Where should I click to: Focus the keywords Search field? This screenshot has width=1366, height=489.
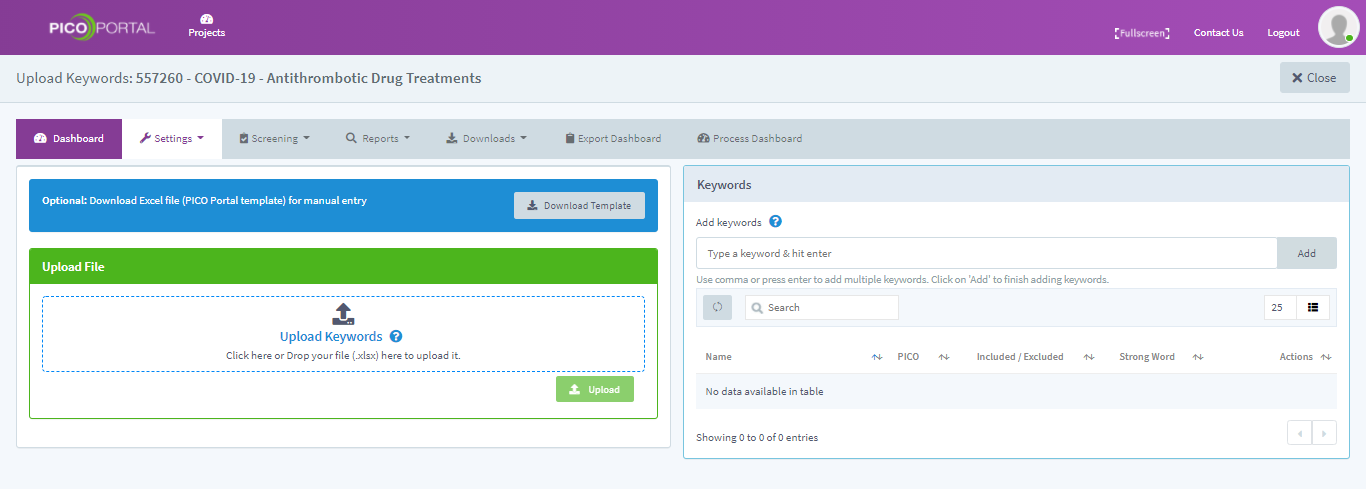pos(821,307)
